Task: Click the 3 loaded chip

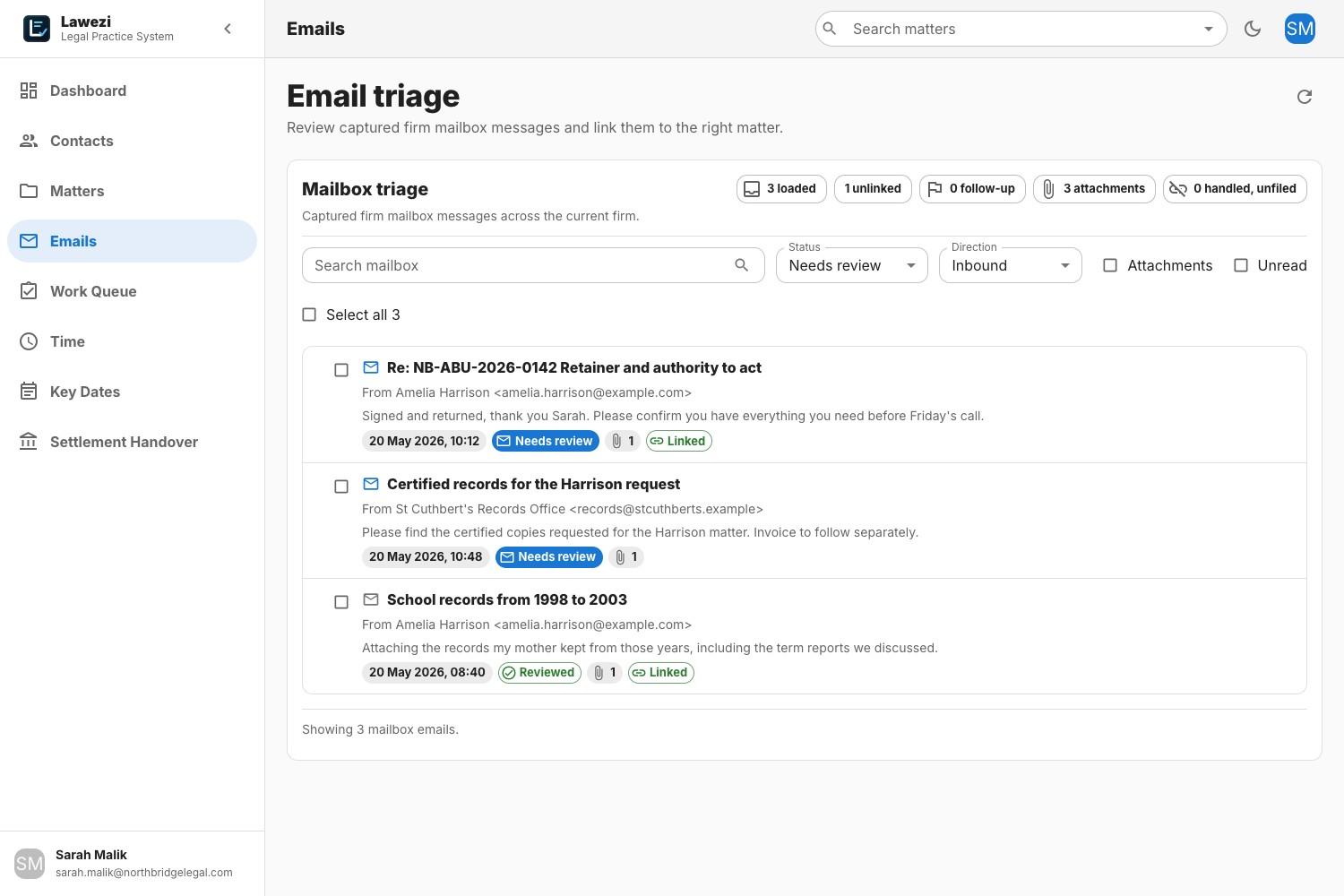Action: coord(781,189)
